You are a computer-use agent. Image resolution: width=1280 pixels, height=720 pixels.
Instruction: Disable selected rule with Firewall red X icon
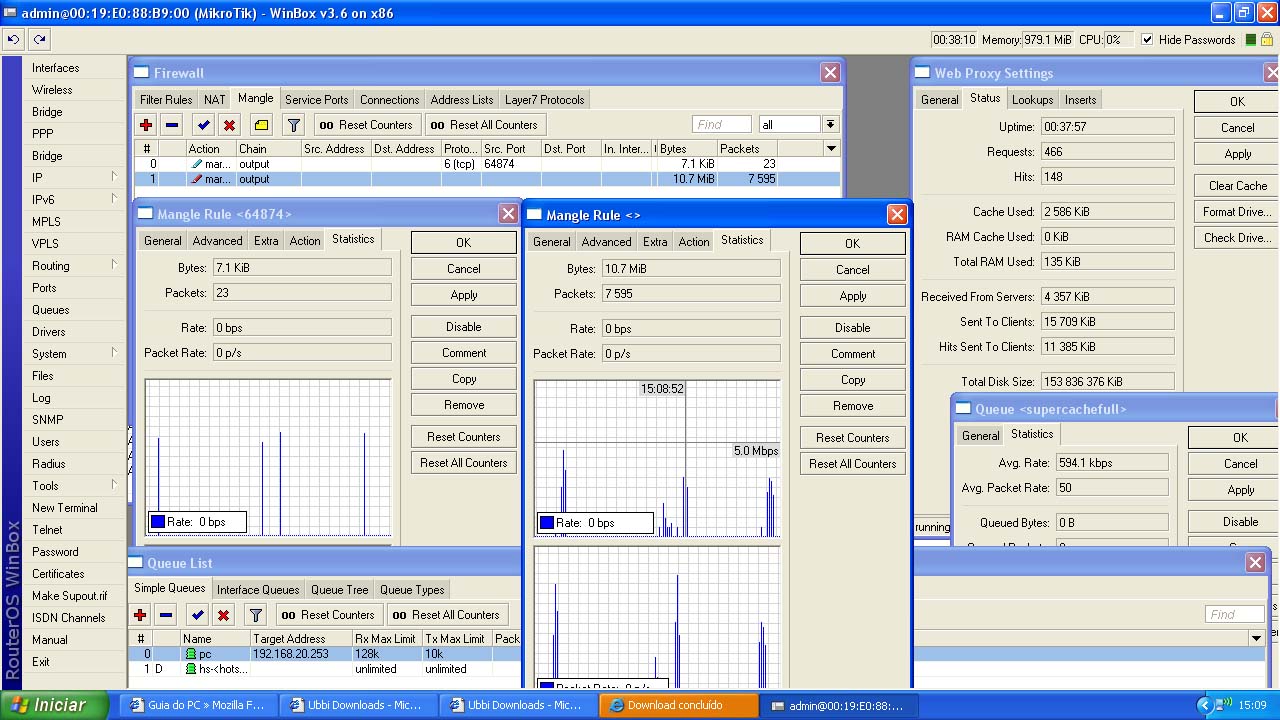229,125
